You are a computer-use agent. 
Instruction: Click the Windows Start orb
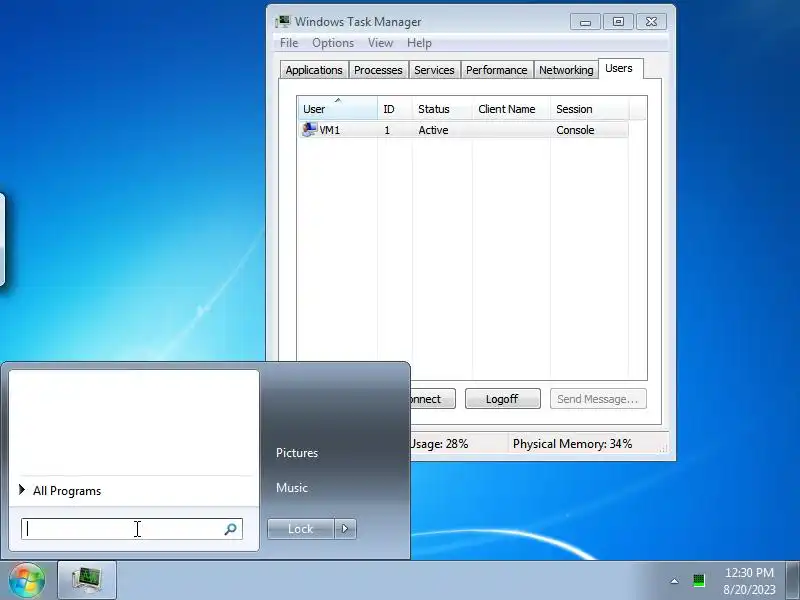pos(27,580)
